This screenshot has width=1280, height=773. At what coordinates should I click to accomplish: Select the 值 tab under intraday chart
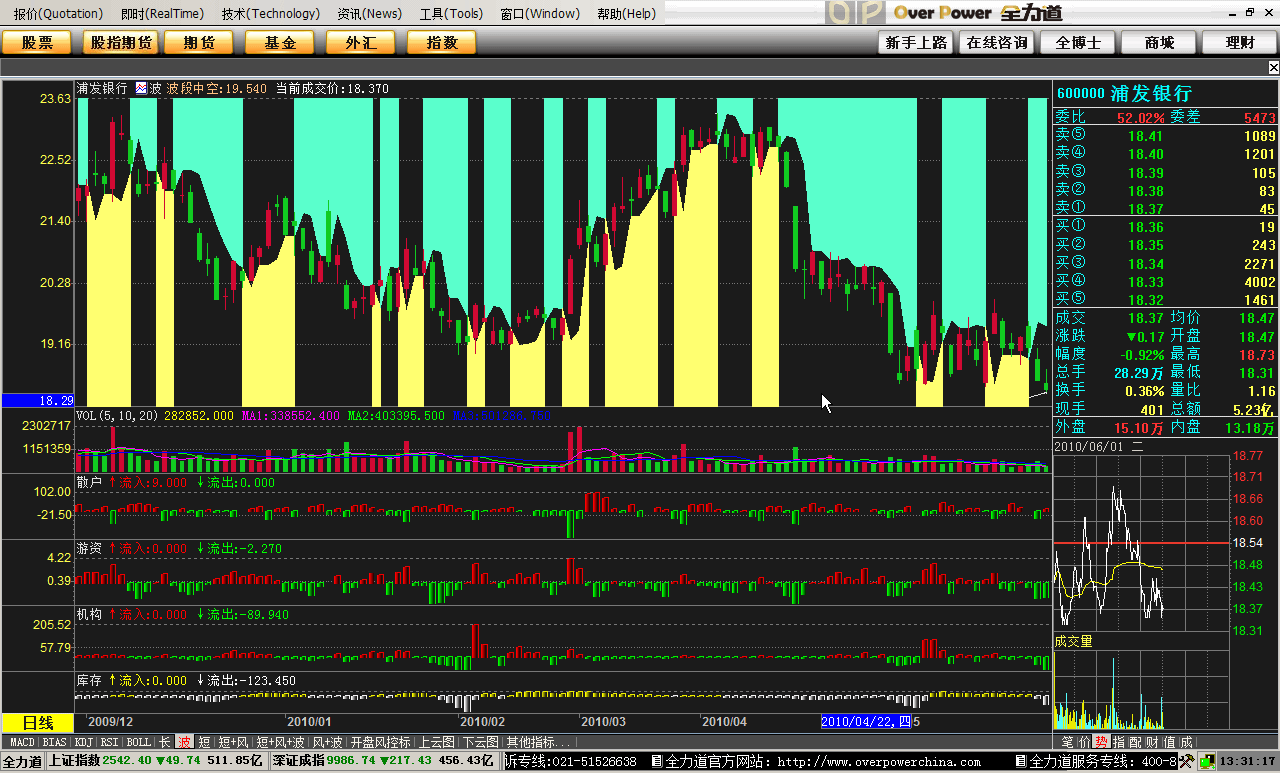(1169, 741)
